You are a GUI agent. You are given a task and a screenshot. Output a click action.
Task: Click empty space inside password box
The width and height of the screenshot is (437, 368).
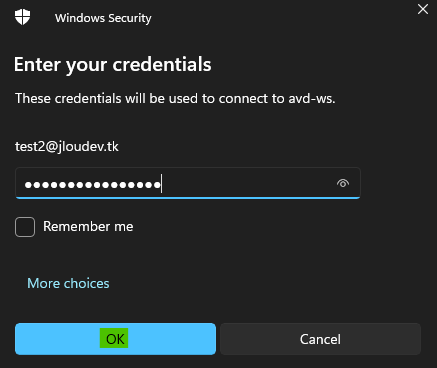(x=248, y=183)
